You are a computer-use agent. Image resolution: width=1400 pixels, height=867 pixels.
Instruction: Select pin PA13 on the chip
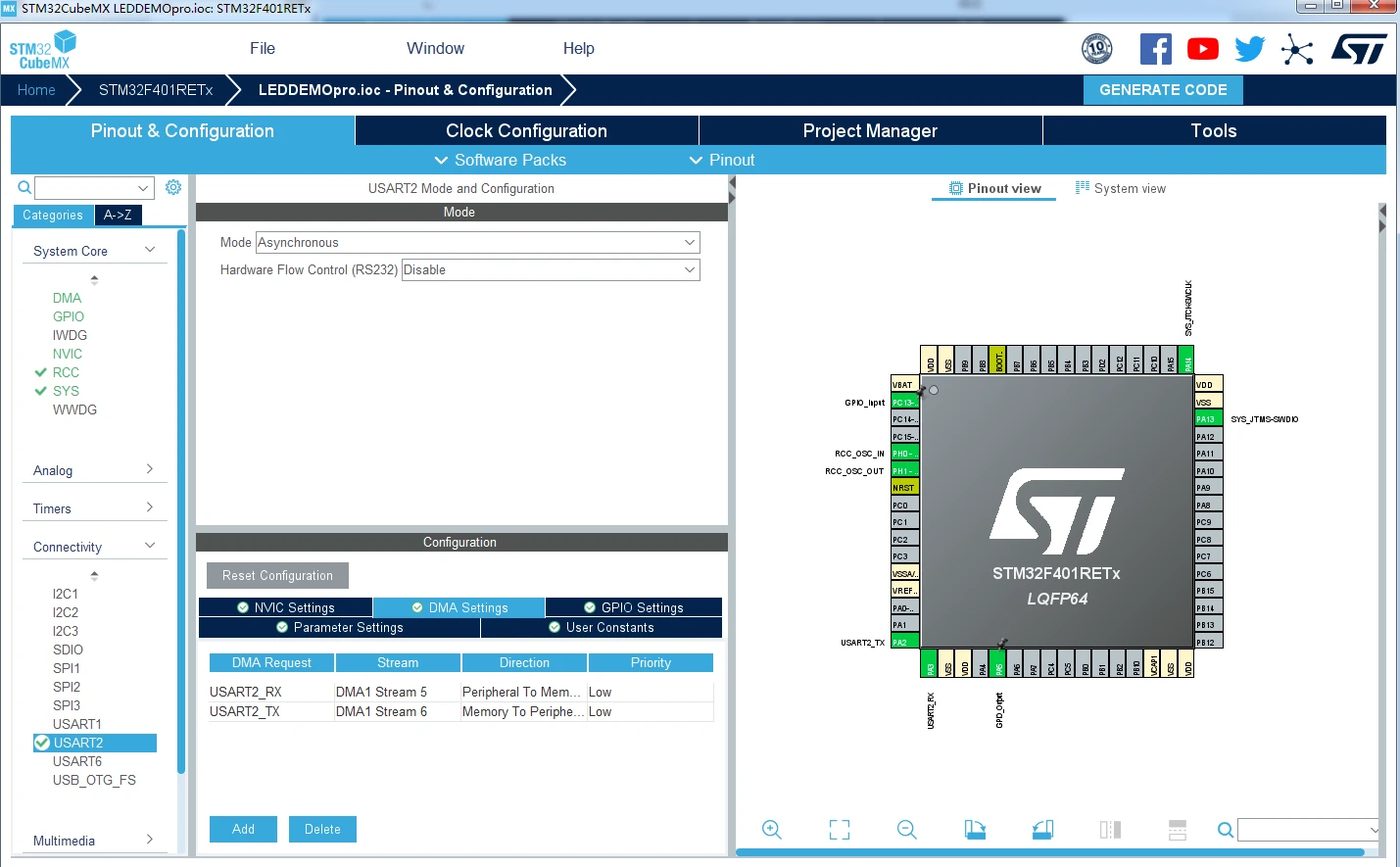tap(1209, 418)
